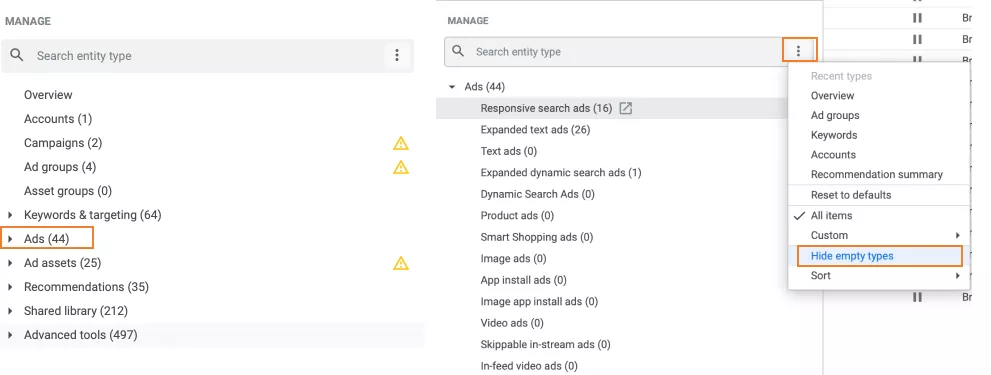Select Expanded text ads (26)

point(535,130)
